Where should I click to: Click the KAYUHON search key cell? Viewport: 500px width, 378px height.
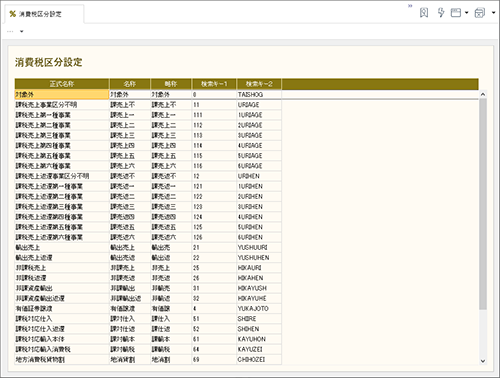click(x=259, y=339)
